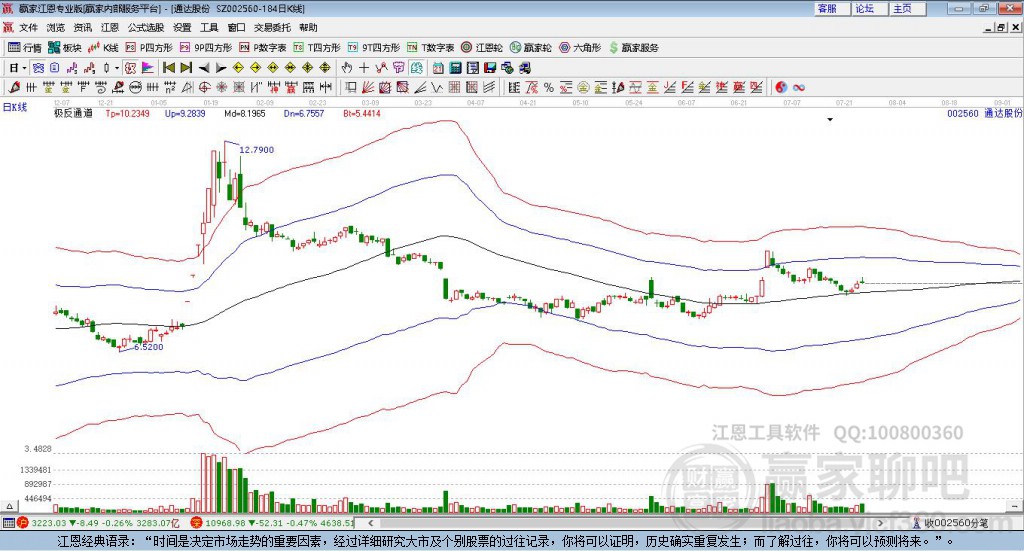This screenshot has height=551, width=1024.
Task: Open the 江恩 menu
Action: [110, 27]
